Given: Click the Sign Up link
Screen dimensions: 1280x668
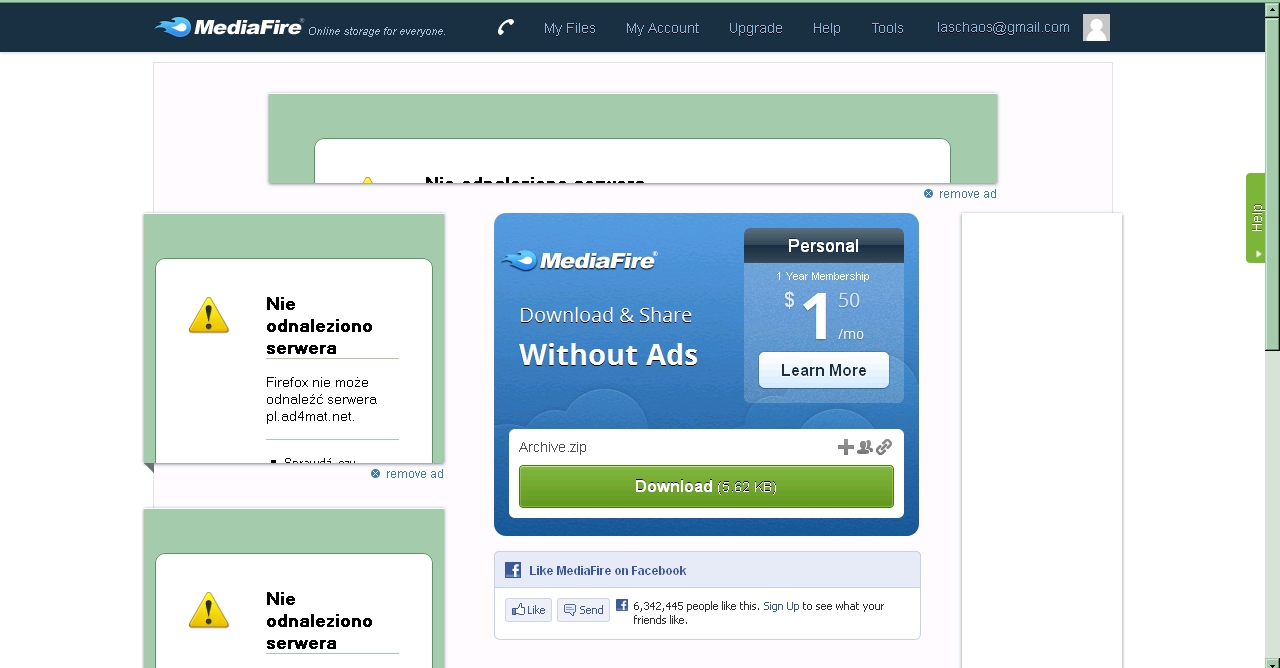Looking at the screenshot, I should tap(781, 606).
